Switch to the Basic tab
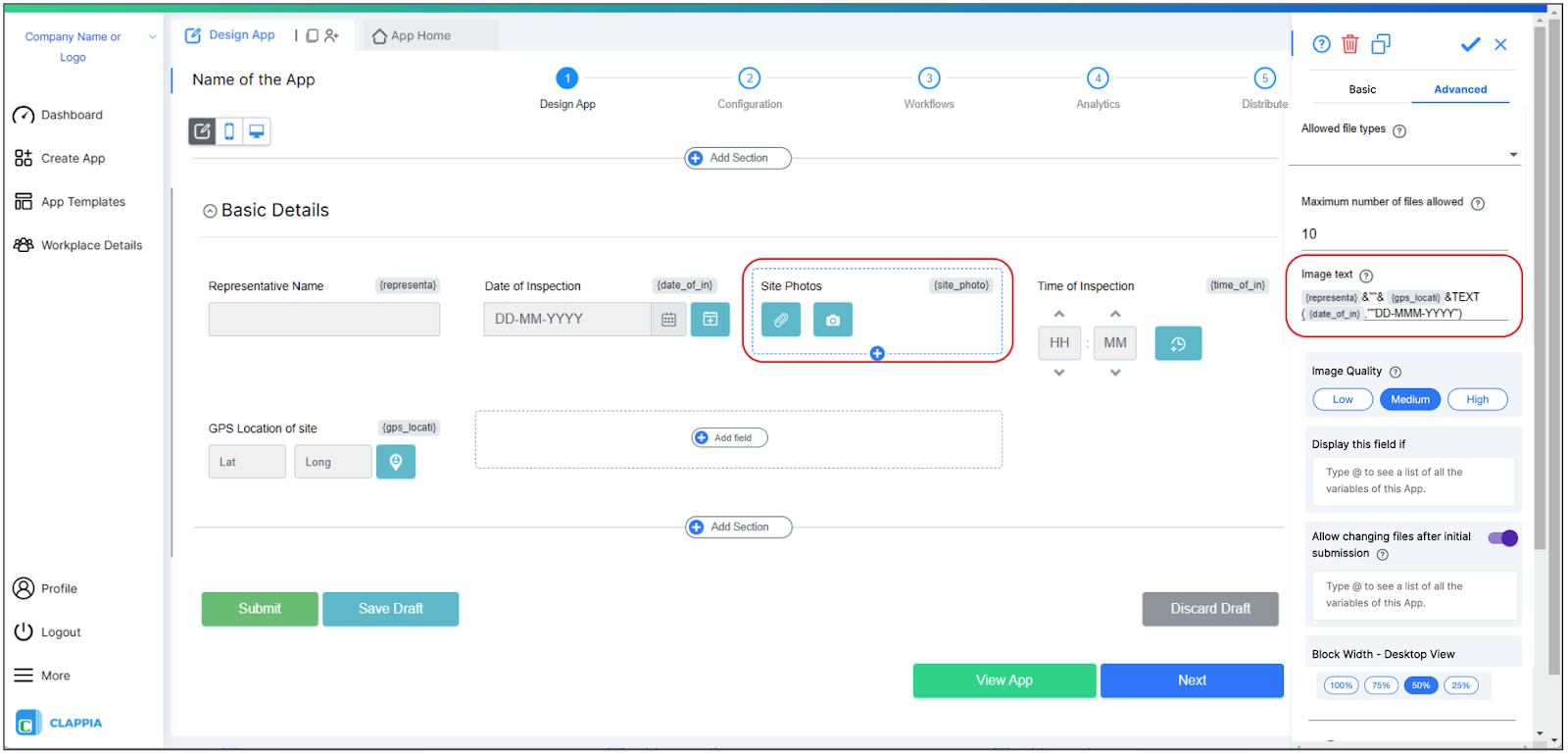The width and height of the screenshot is (1568, 756). (1362, 89)
